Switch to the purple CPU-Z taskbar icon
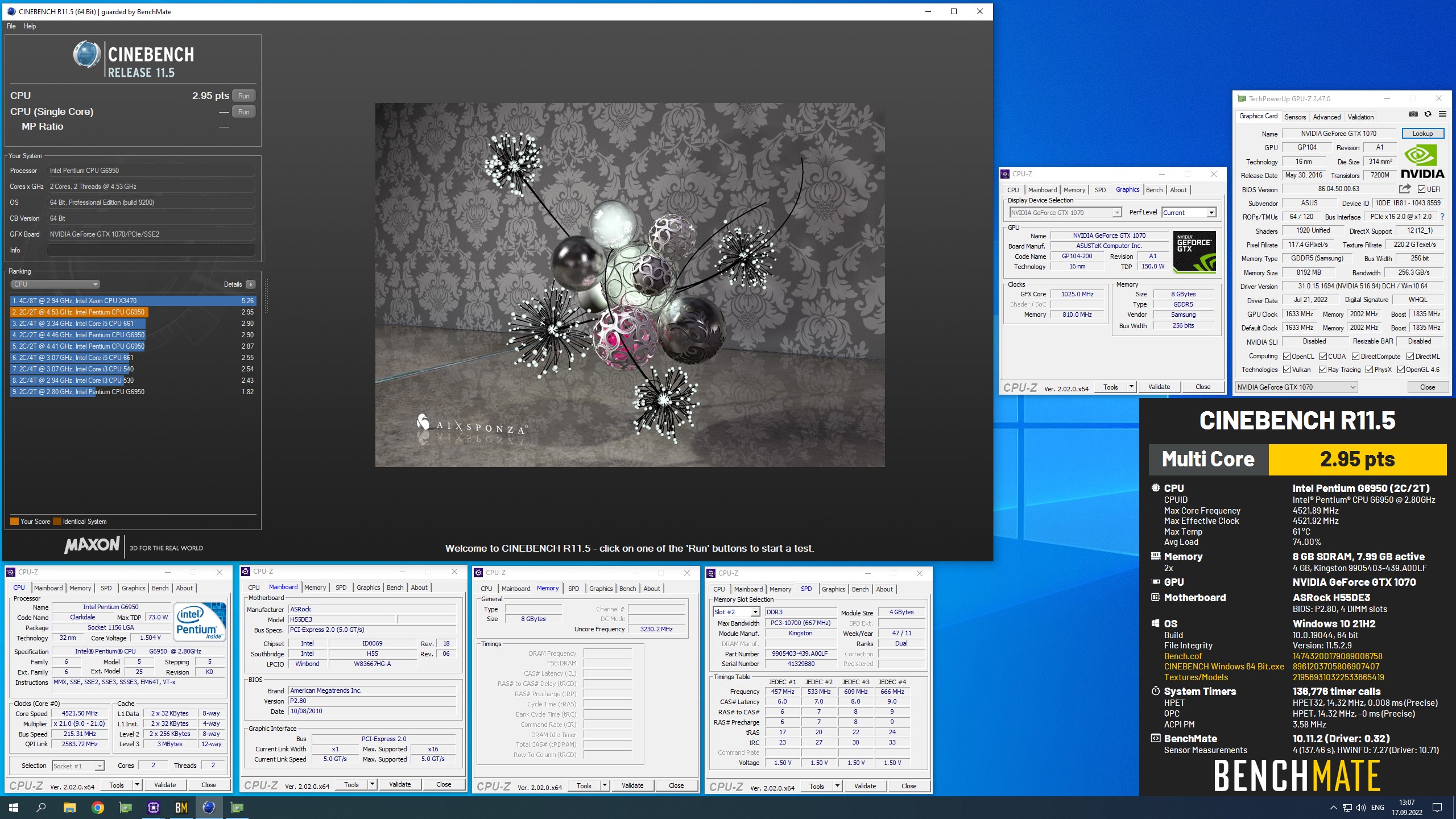The width and height of the screenshot is (1456, 819). click(154, 807)
